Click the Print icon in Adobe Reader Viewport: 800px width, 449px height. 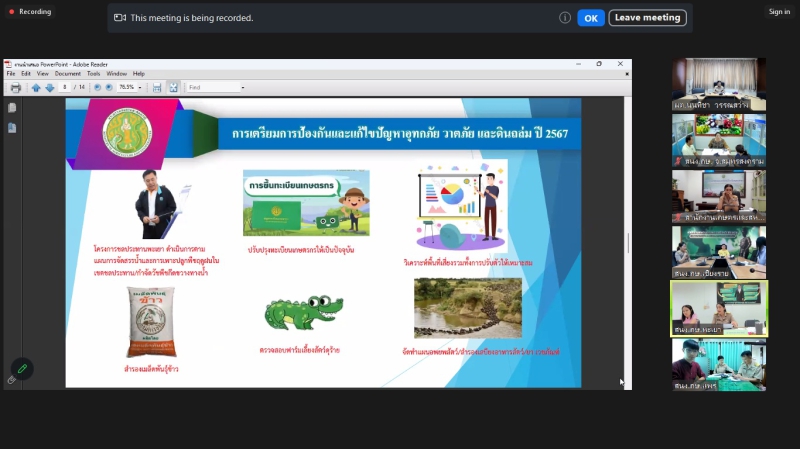[14, 87]
